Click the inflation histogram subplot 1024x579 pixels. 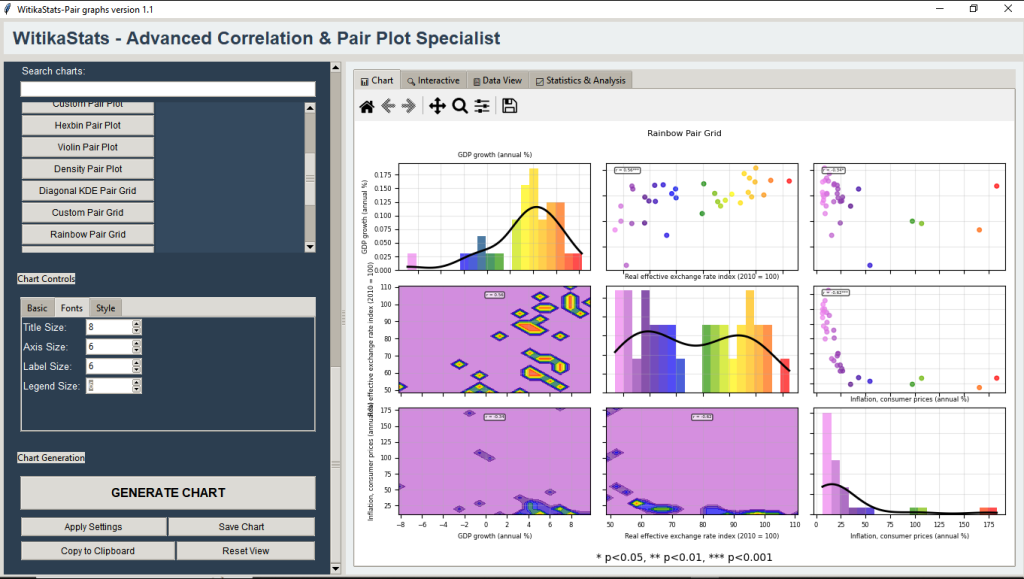[909, 462]
